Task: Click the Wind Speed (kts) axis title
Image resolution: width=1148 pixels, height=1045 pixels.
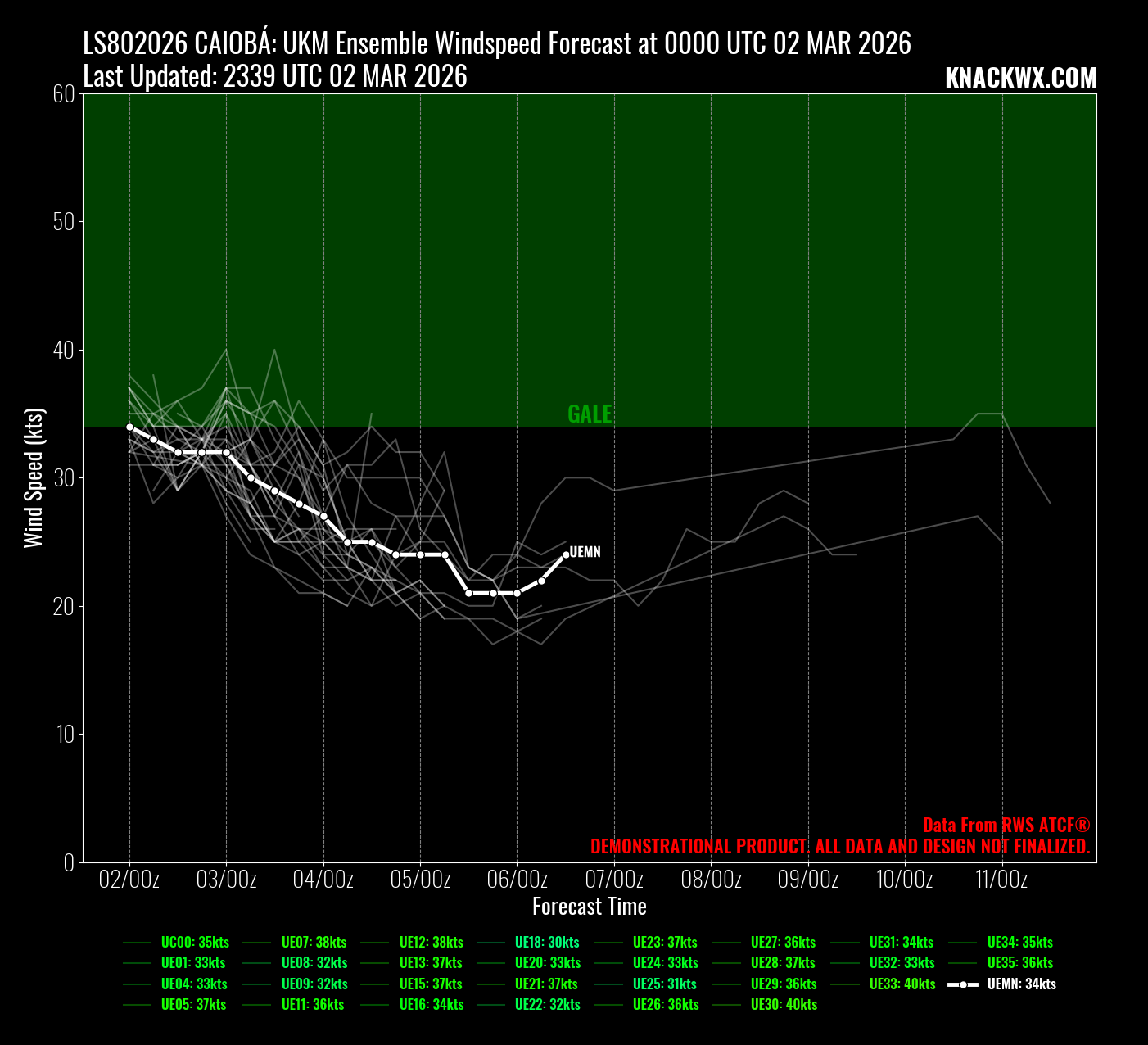Action: click(33, 477)
